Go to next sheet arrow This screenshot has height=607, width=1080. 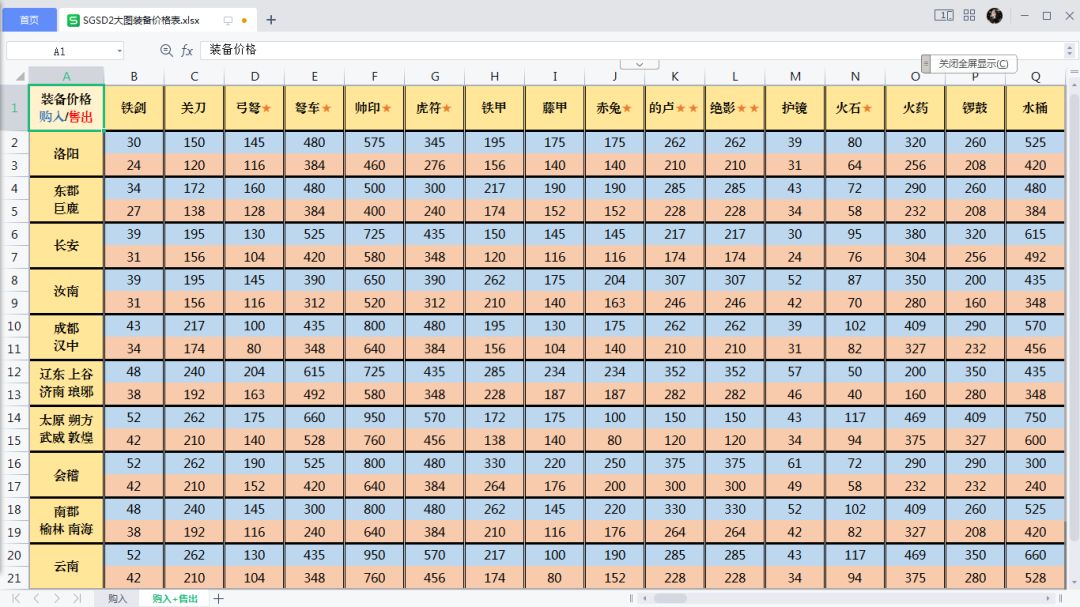(56, 599)
